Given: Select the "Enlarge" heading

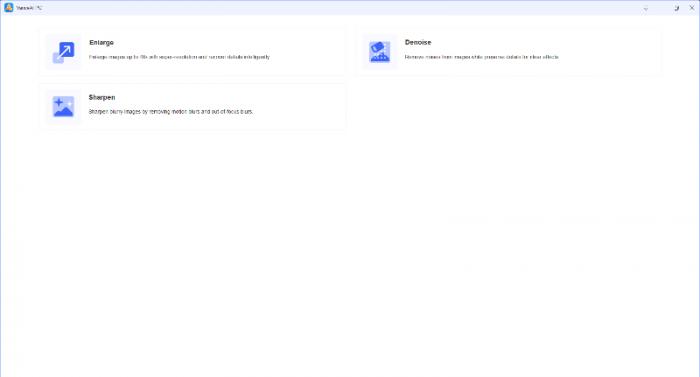Looking at the screenshot, I should tap(101, 42).
